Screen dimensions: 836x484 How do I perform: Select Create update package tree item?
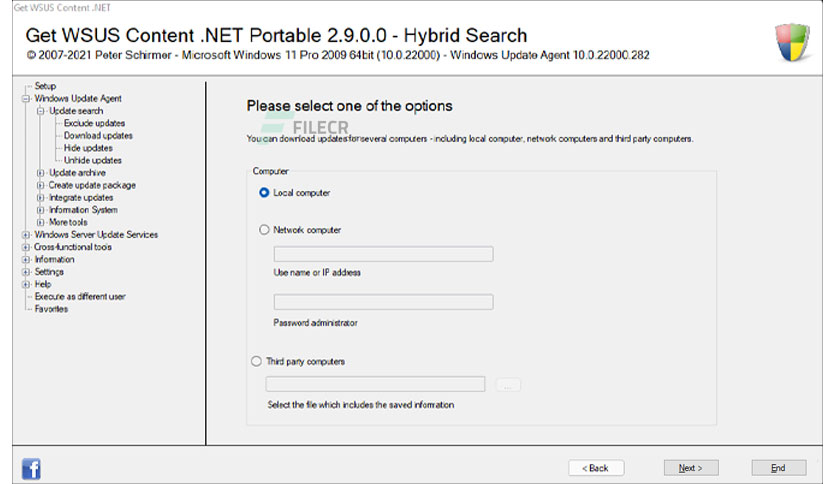click(92, 185)
